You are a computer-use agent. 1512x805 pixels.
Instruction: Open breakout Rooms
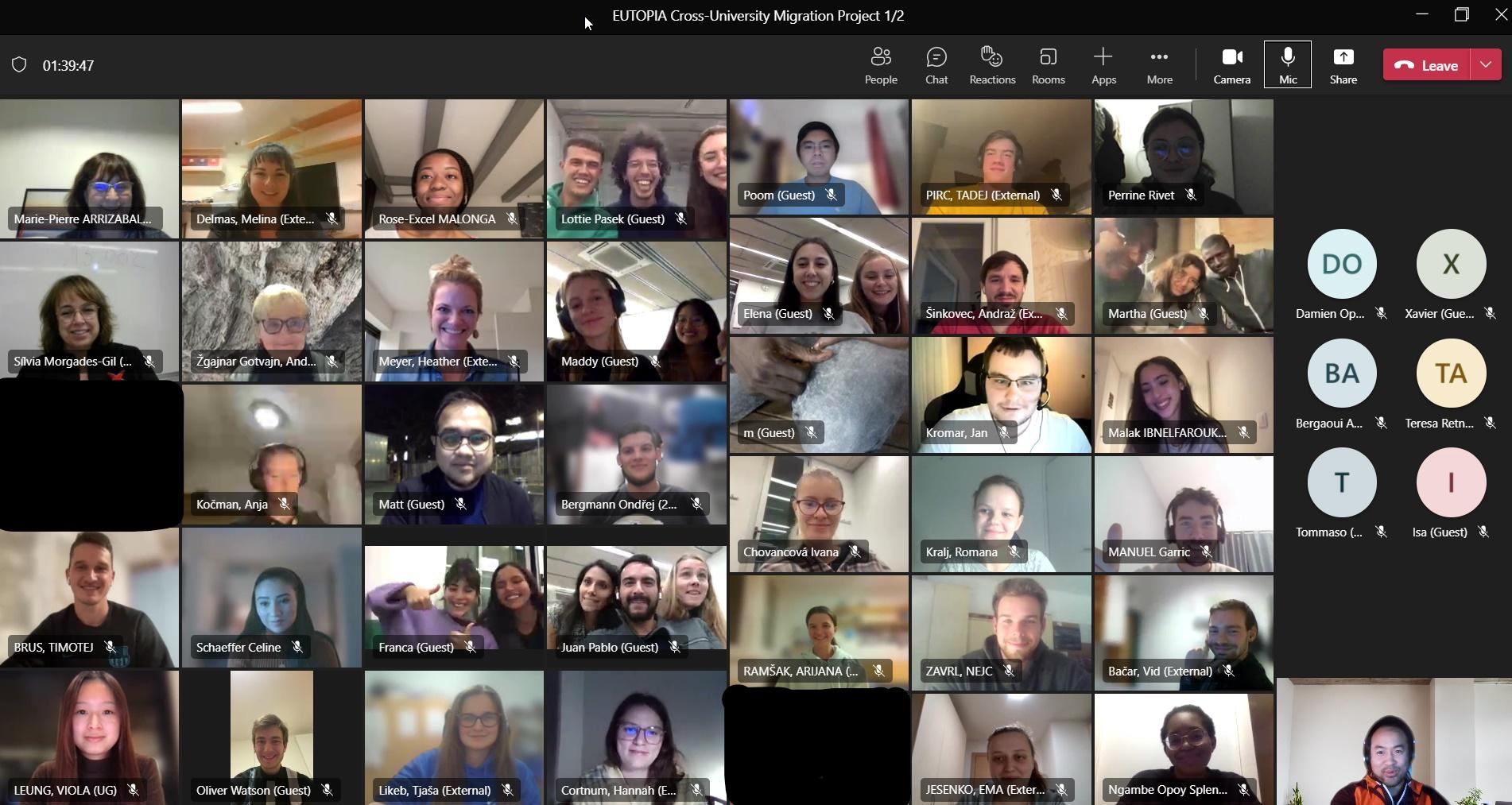pos(1048,65)
